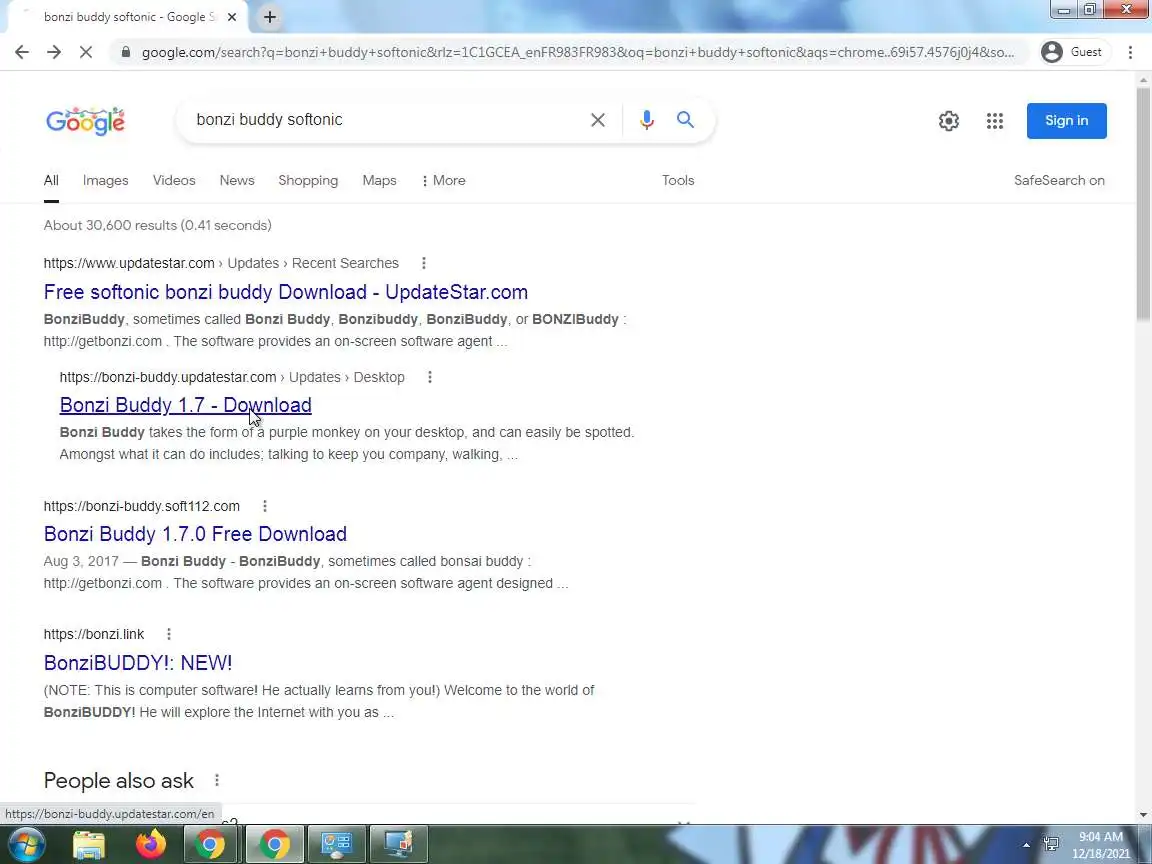
Task: Submit search with magnifying glass icon
Action: coord(685,120)
